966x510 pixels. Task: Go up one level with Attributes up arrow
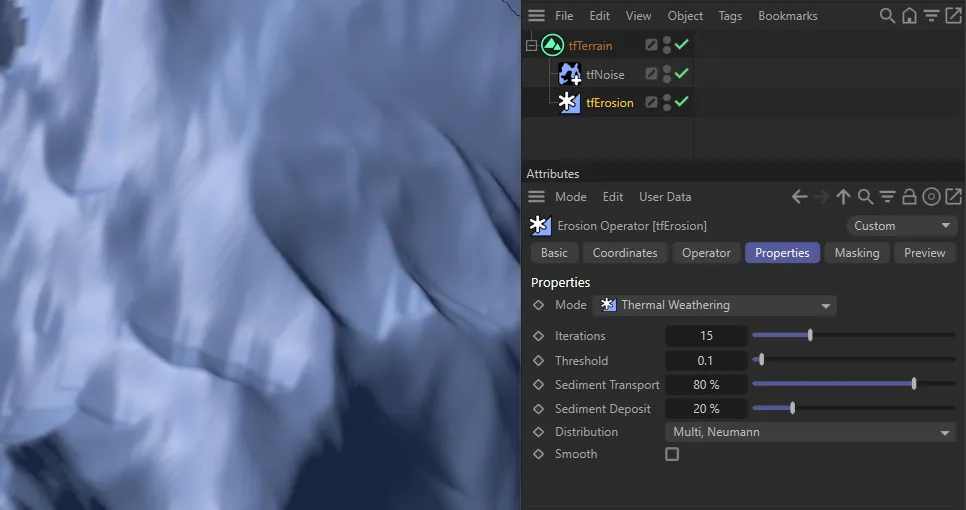click(x=843, y=197)
